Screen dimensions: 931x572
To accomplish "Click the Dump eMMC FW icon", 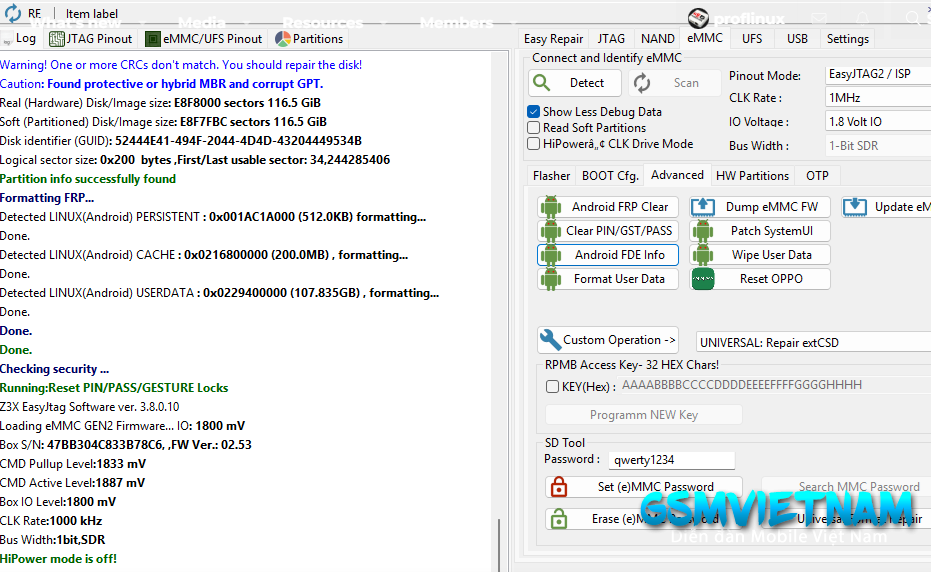I will [703, 207].
